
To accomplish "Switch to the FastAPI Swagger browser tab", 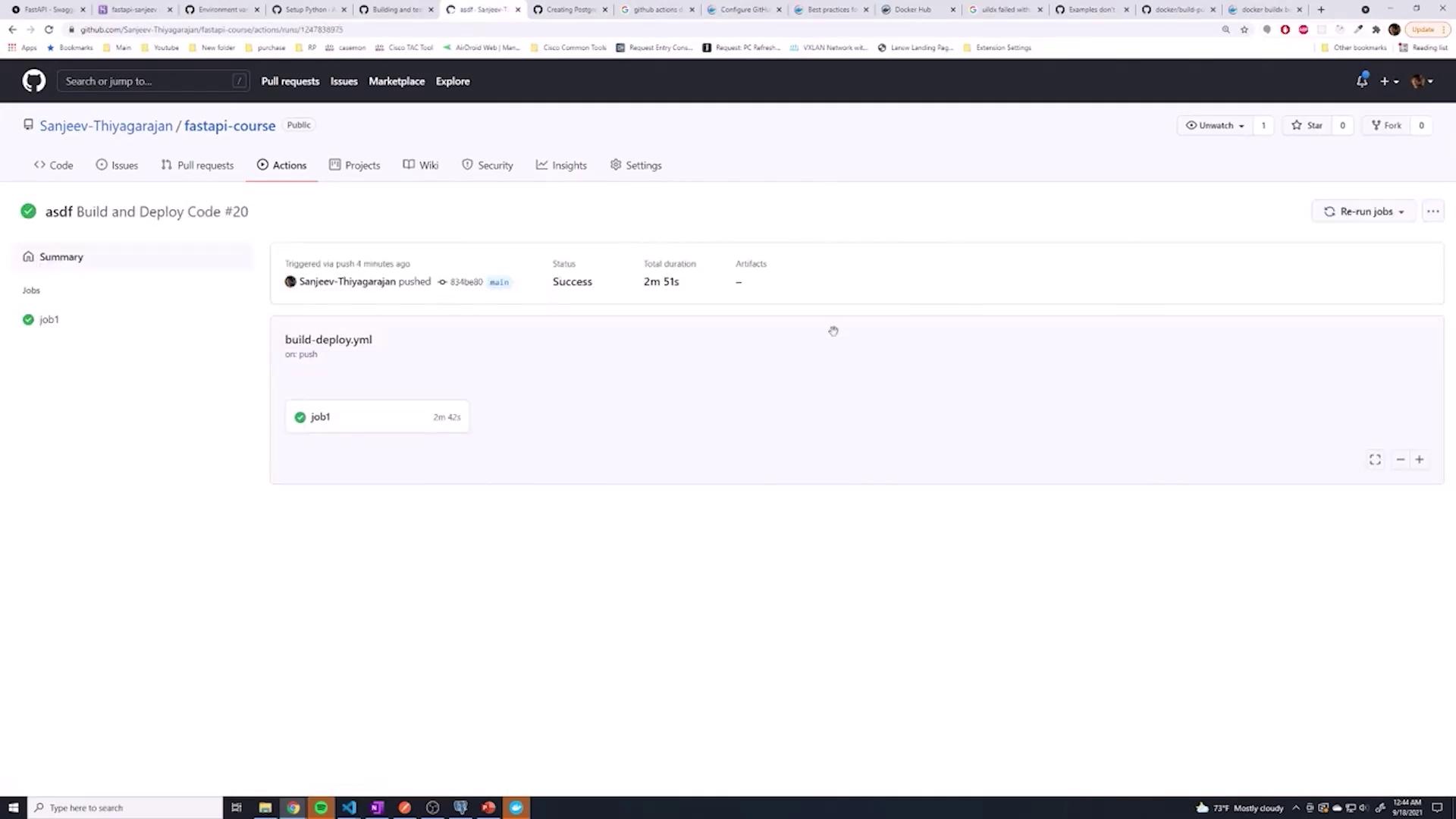I will click(49, 10).
